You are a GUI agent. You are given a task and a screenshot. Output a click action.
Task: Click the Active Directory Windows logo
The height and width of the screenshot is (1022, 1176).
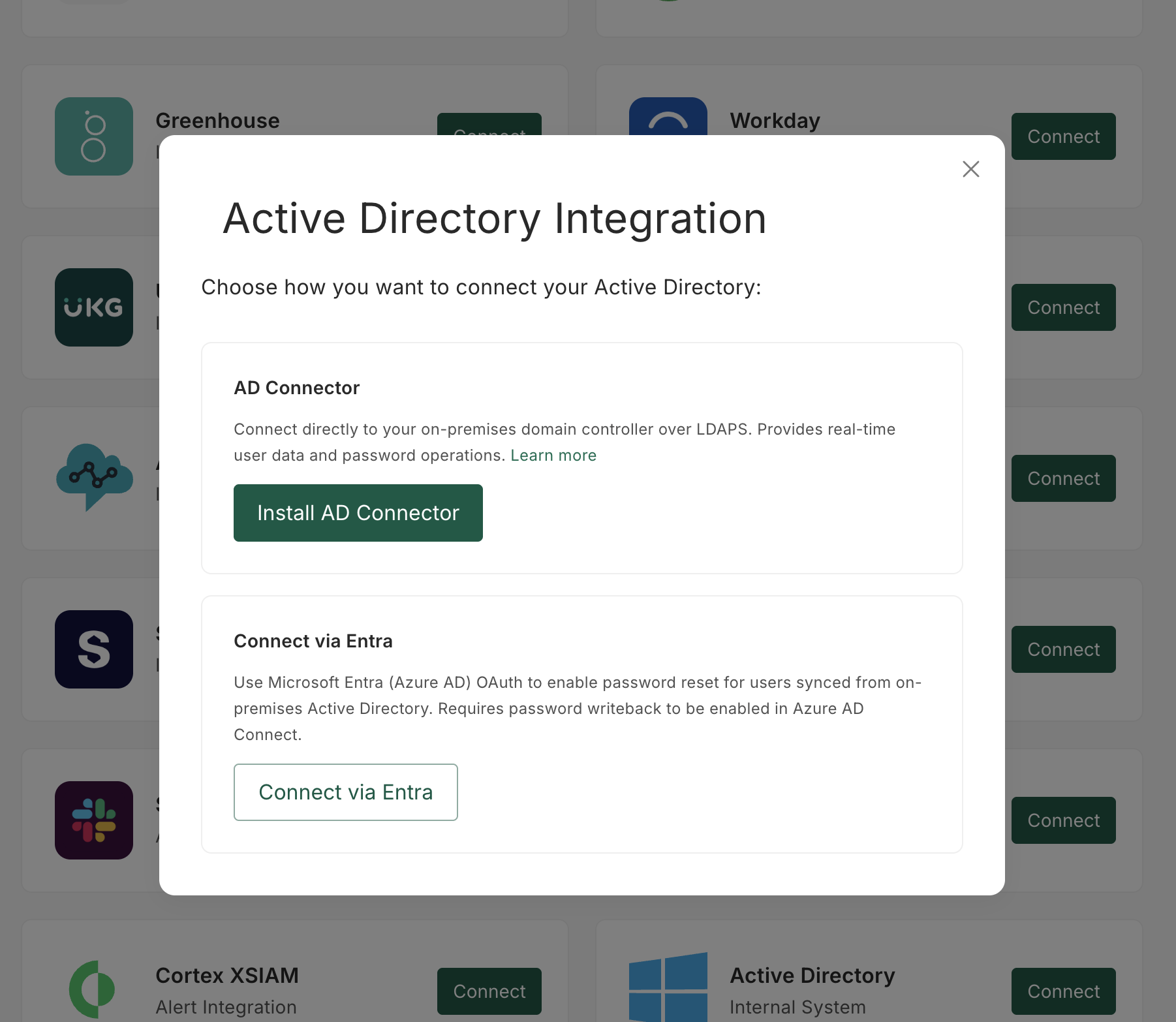(668, 988)
